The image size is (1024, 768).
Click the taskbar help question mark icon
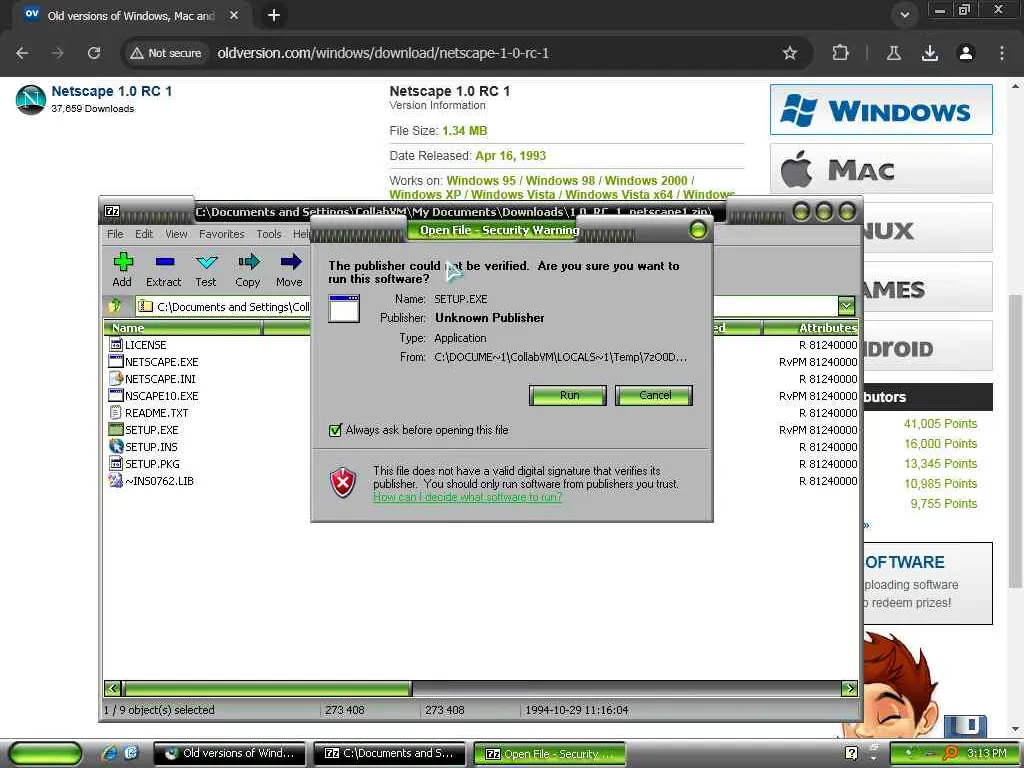851,753
